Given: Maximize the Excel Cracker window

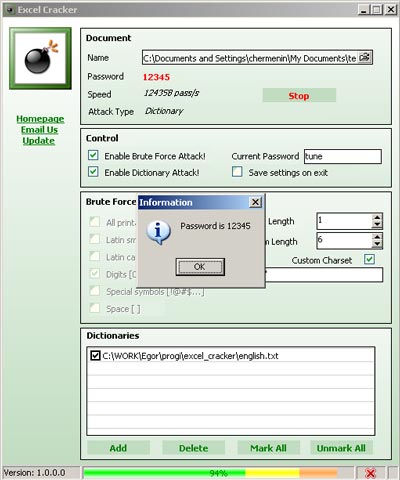Looking at the screenshot, I should (377, 10).
